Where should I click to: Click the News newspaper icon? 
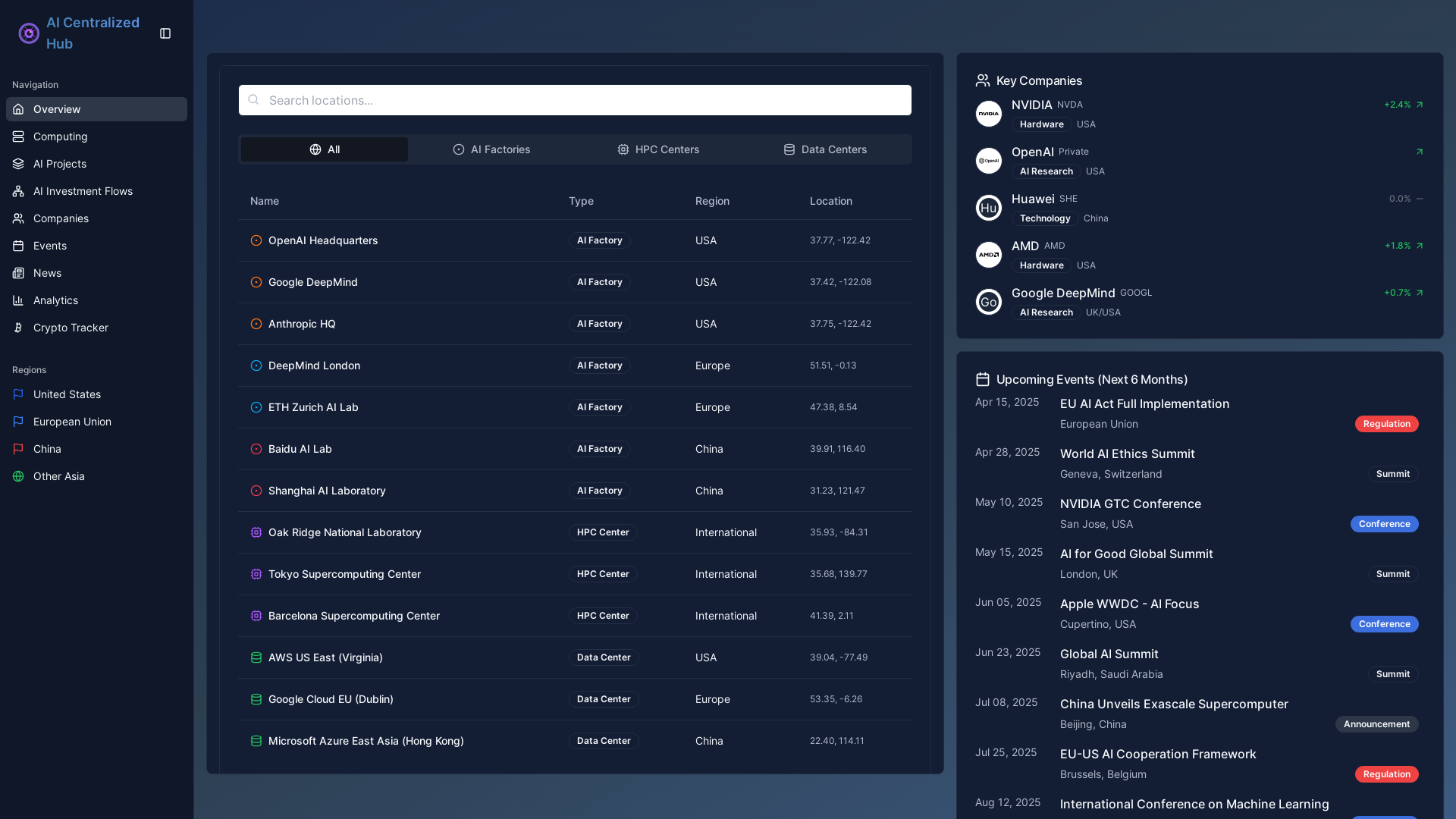tap(18, 273)
